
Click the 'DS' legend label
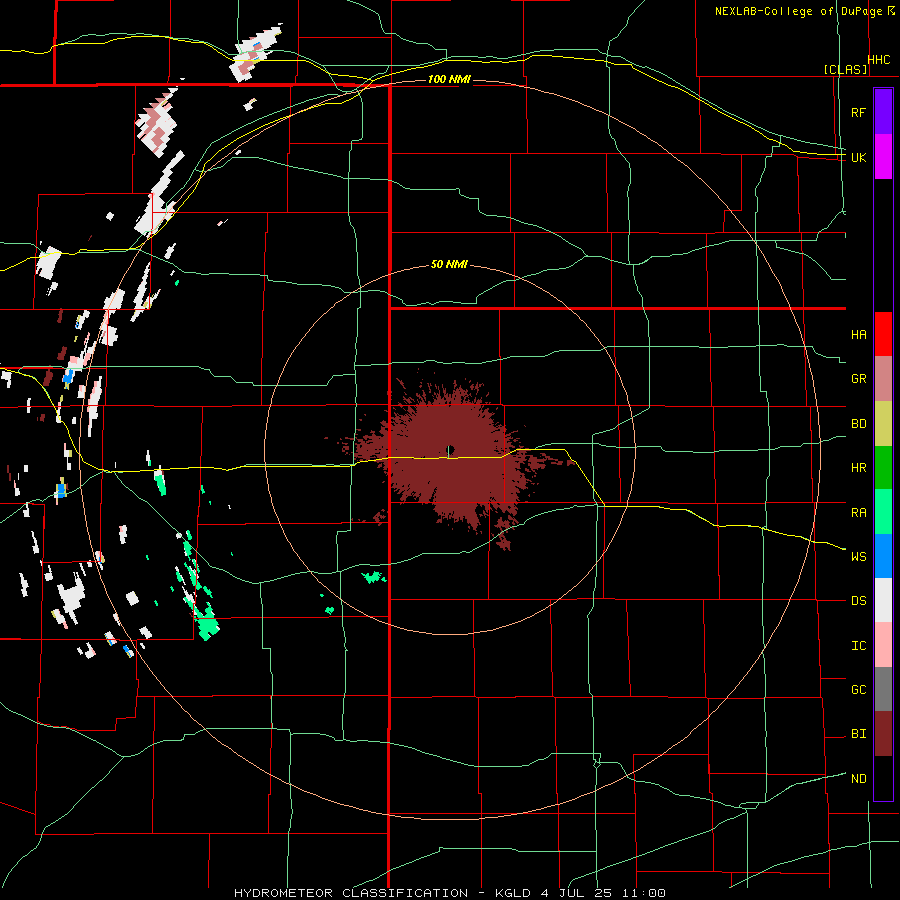coord(858,600)
